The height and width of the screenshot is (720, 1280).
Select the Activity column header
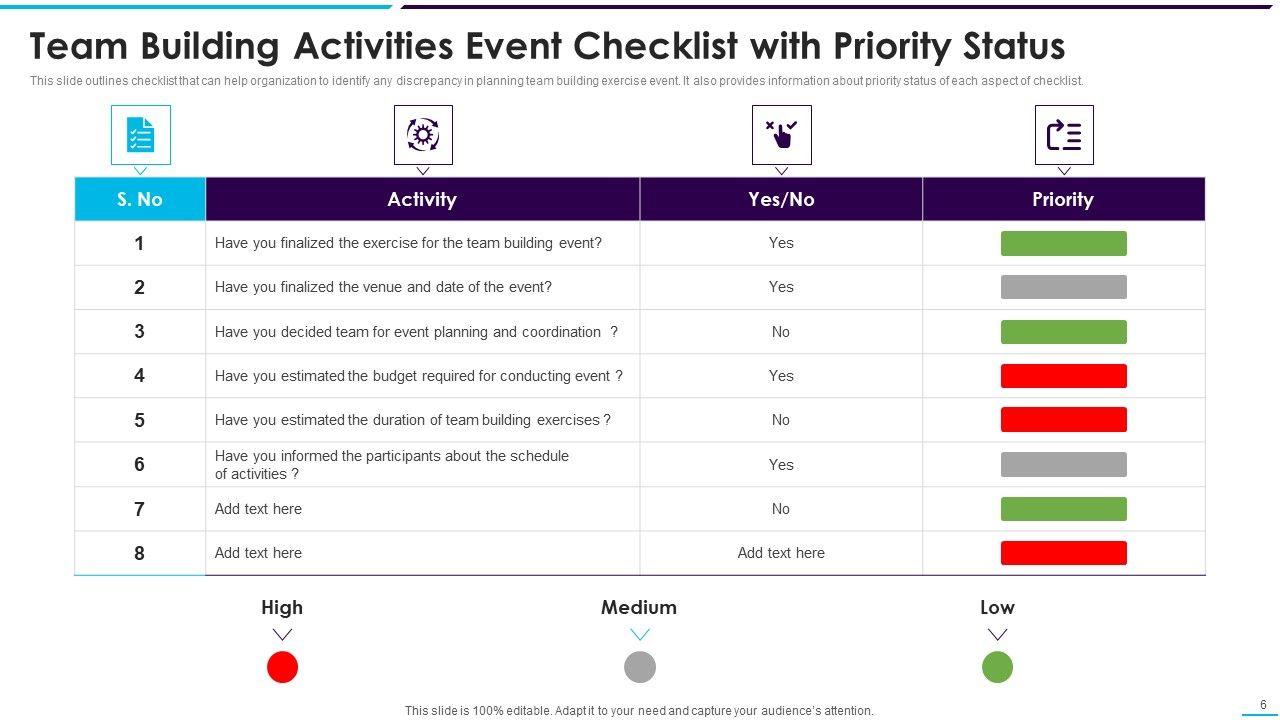pos(422,199)
